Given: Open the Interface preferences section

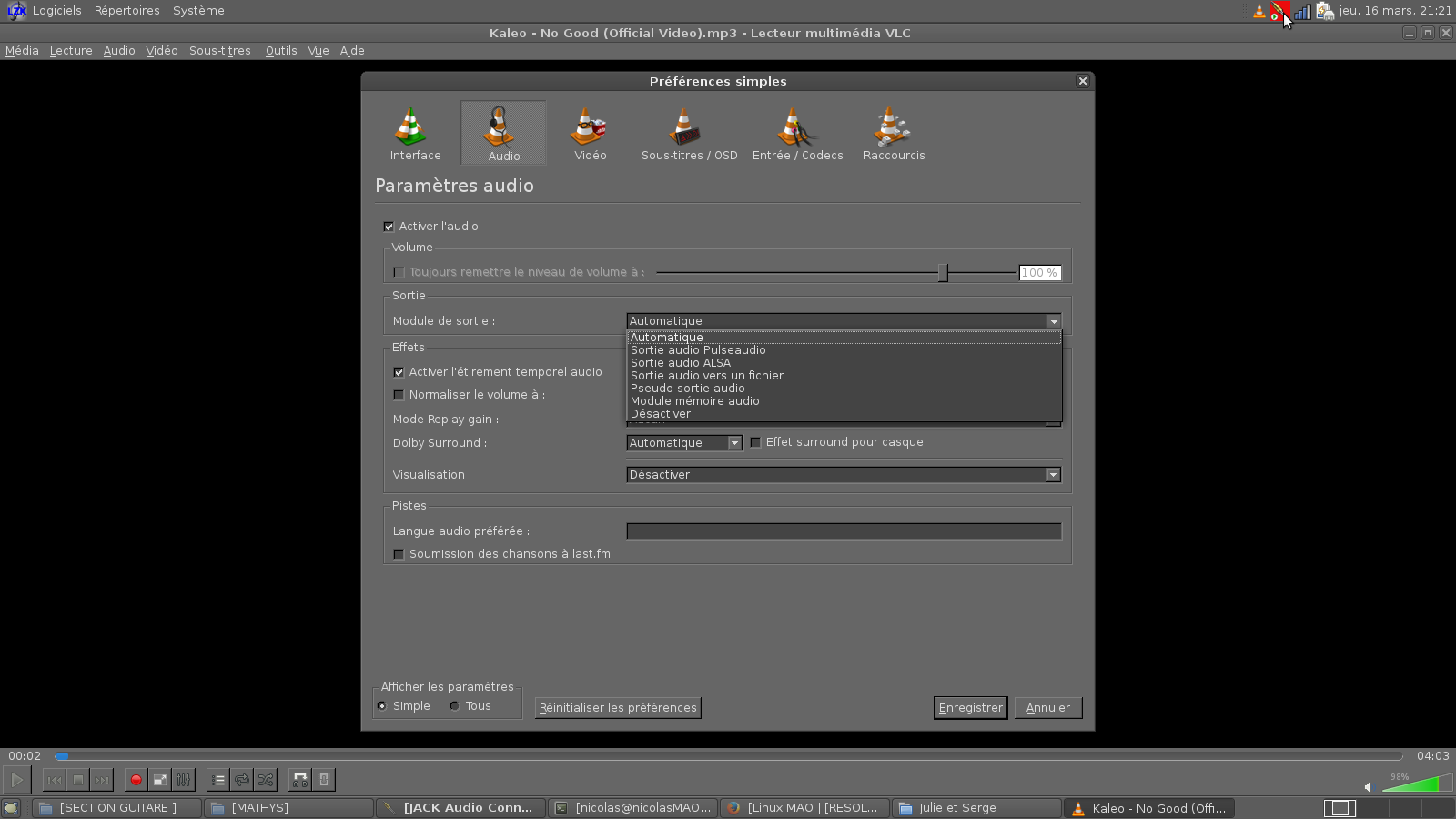Looking at the screenshot, I should [415, 133].
